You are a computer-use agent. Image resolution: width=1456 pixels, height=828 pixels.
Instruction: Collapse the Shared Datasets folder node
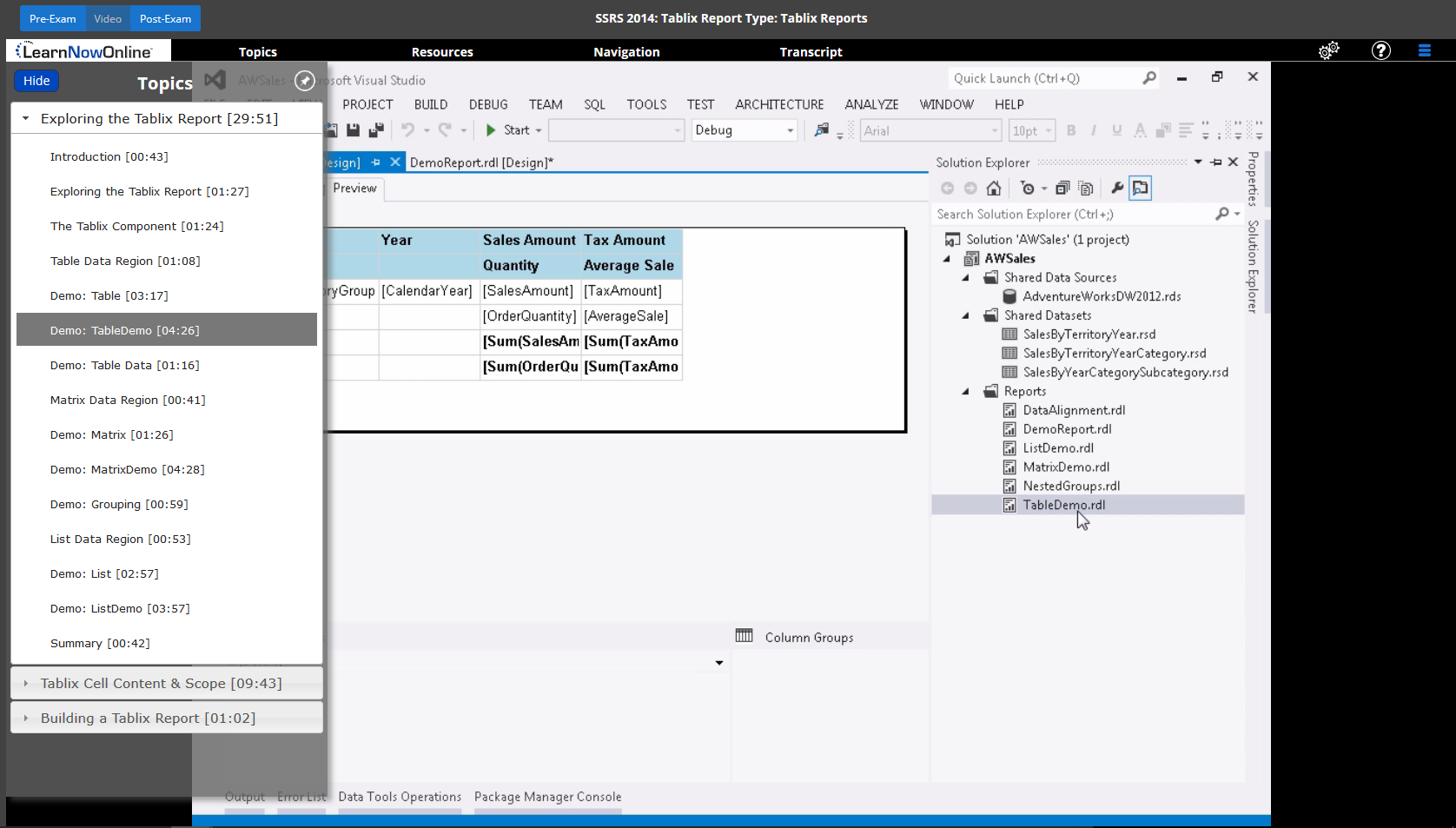[x=965, y=316]
